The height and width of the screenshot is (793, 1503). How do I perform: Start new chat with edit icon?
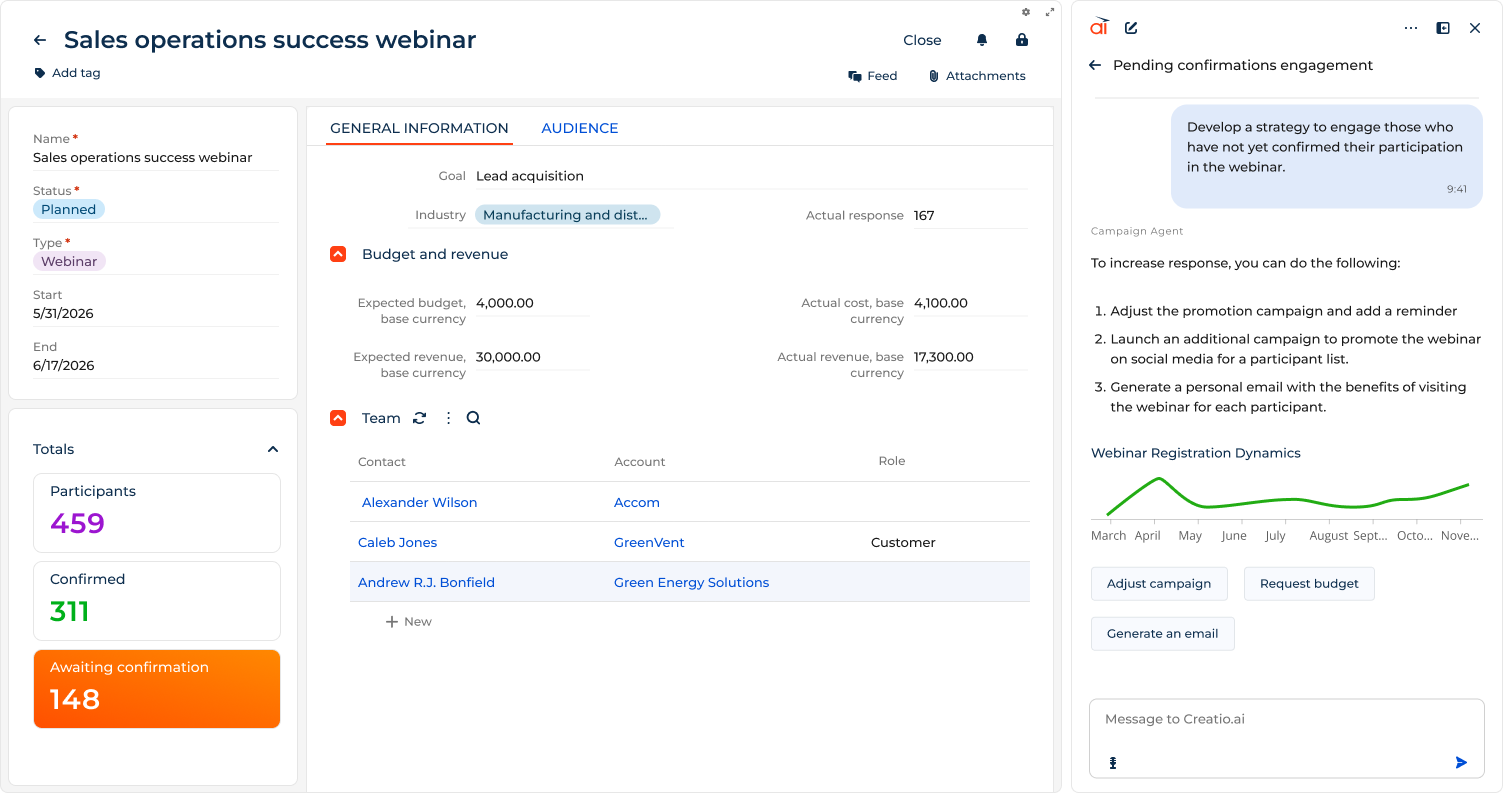[1131, 28]
